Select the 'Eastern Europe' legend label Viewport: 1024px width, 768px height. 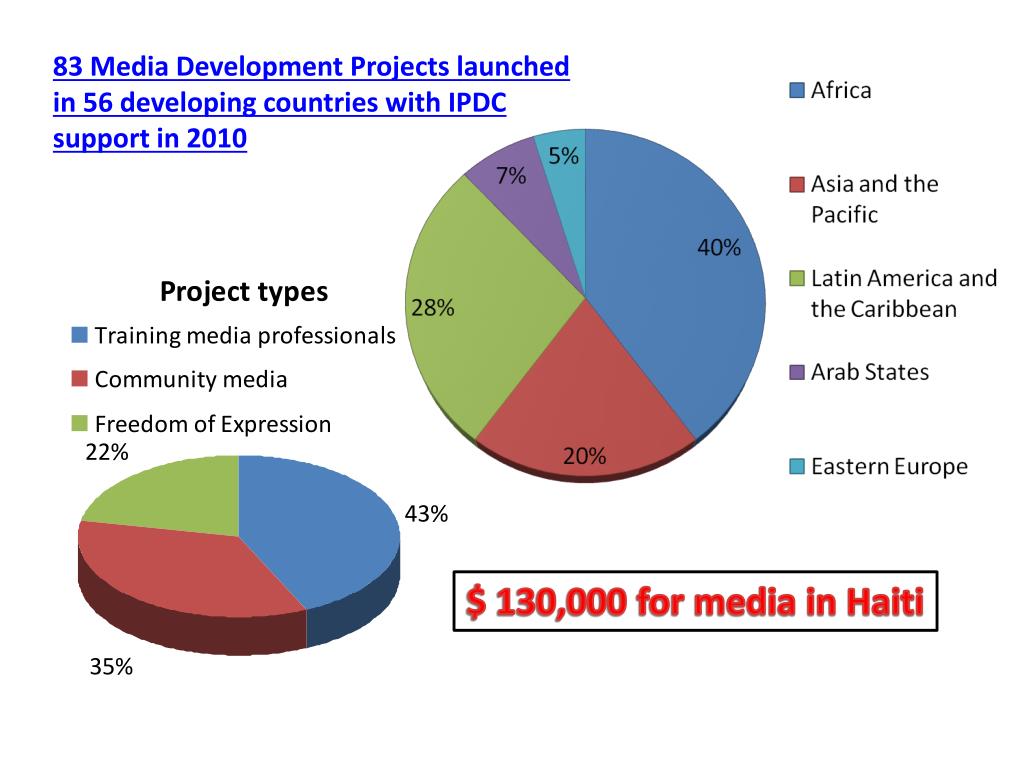click(889, 466)
